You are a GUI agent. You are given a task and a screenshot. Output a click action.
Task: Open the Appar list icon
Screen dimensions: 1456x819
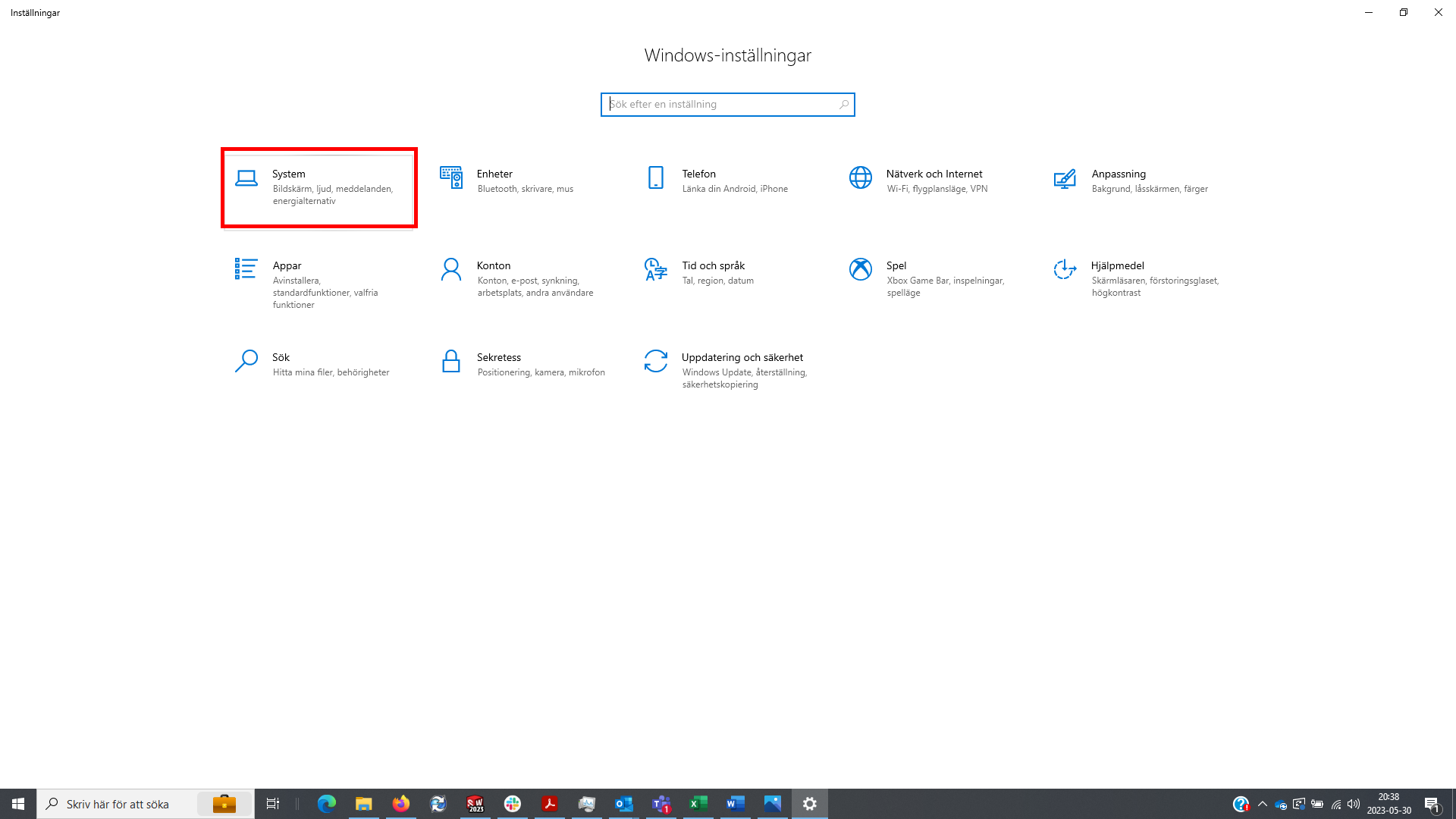point(246,269)
